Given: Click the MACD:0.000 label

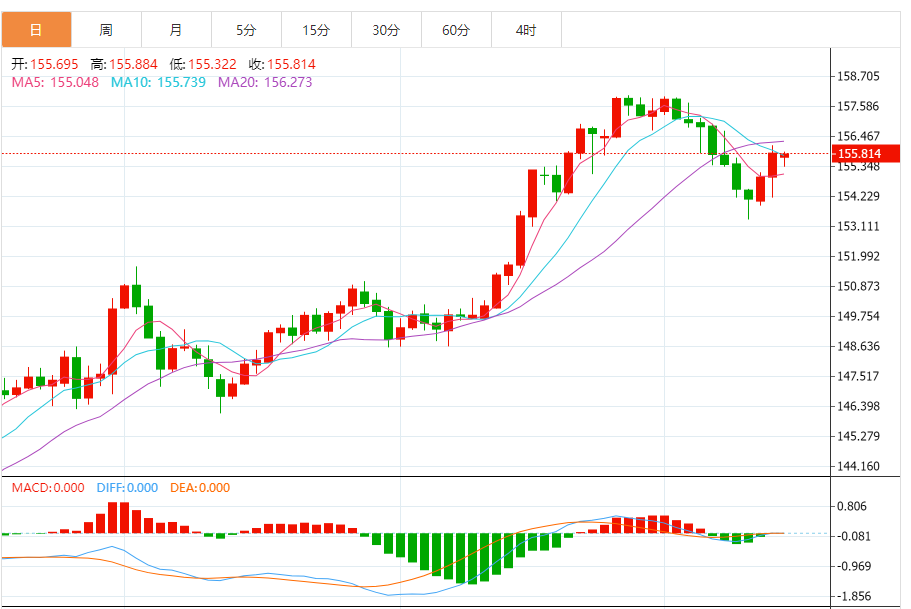Looking at the screenshot, I should (48, 488).
